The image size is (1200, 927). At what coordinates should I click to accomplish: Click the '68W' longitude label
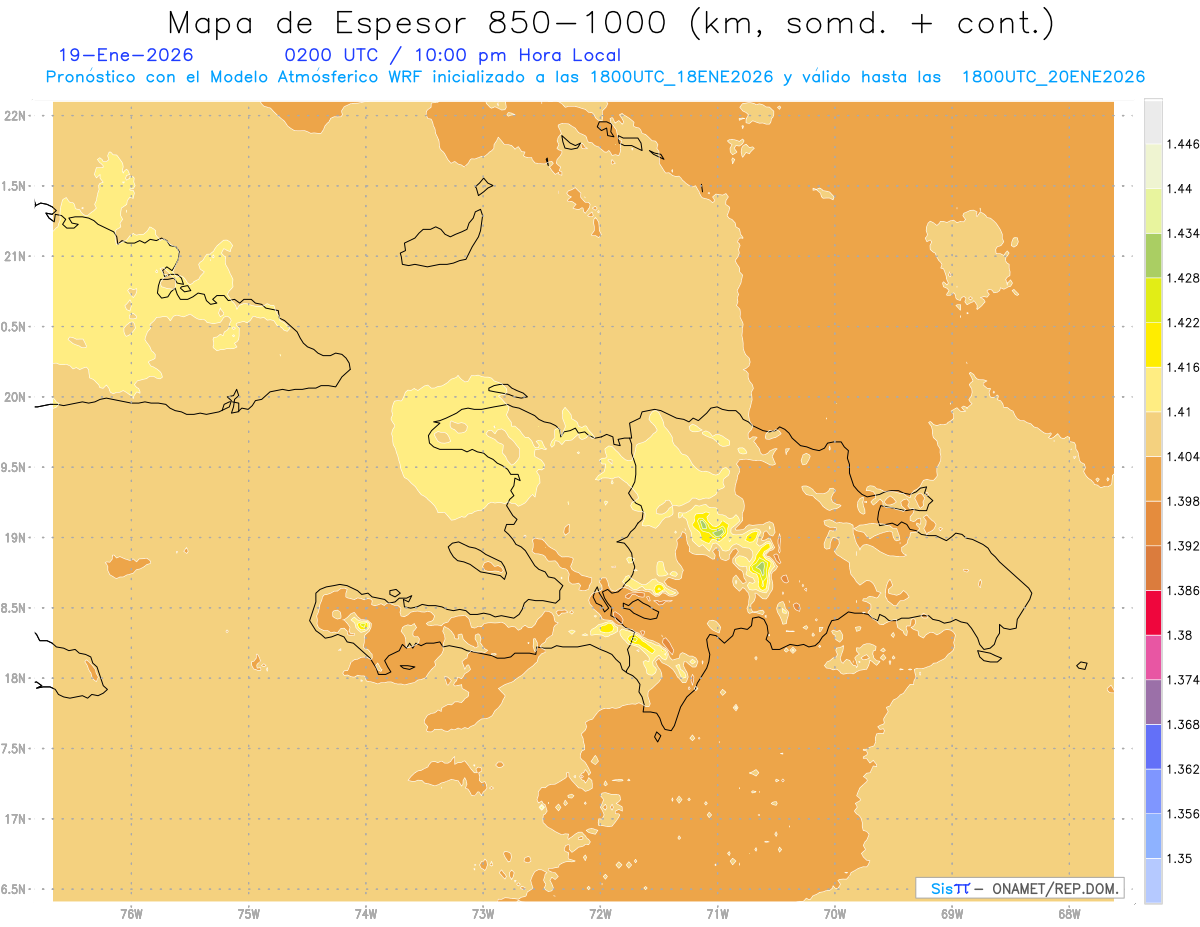click(1069, 913)
